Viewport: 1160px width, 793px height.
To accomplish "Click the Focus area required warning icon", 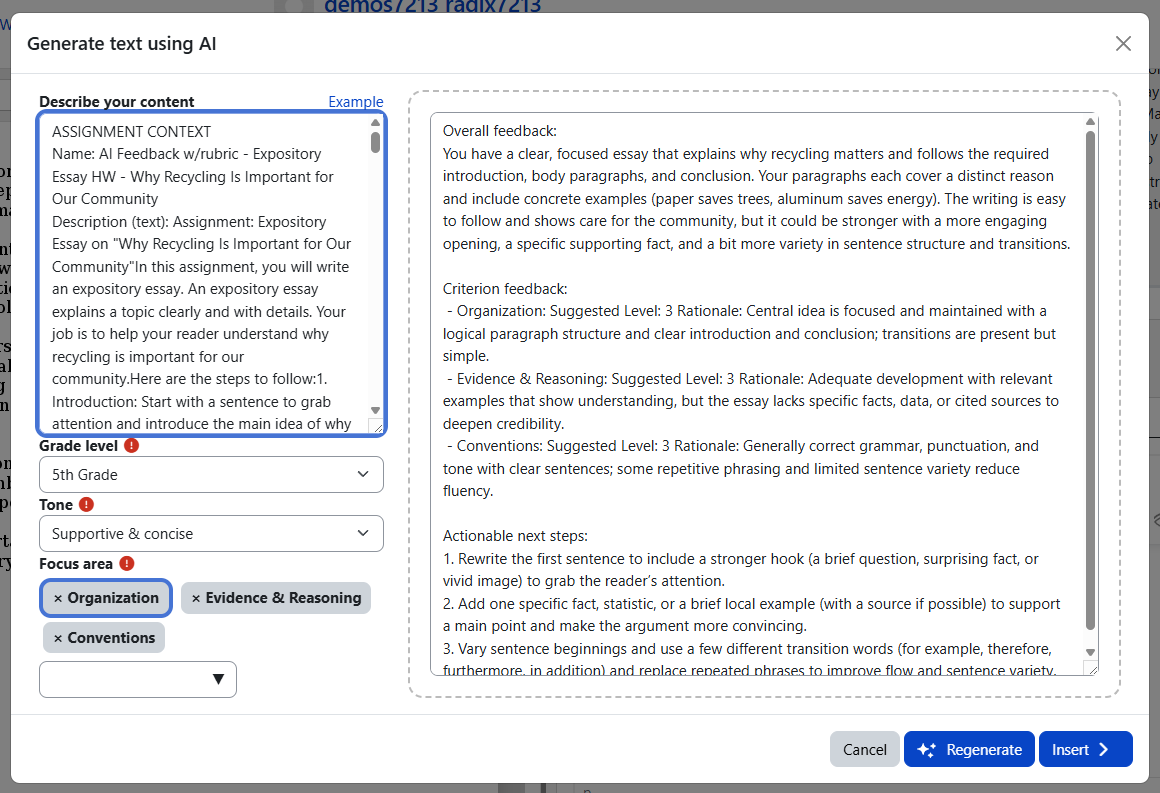I will [127, 564].
